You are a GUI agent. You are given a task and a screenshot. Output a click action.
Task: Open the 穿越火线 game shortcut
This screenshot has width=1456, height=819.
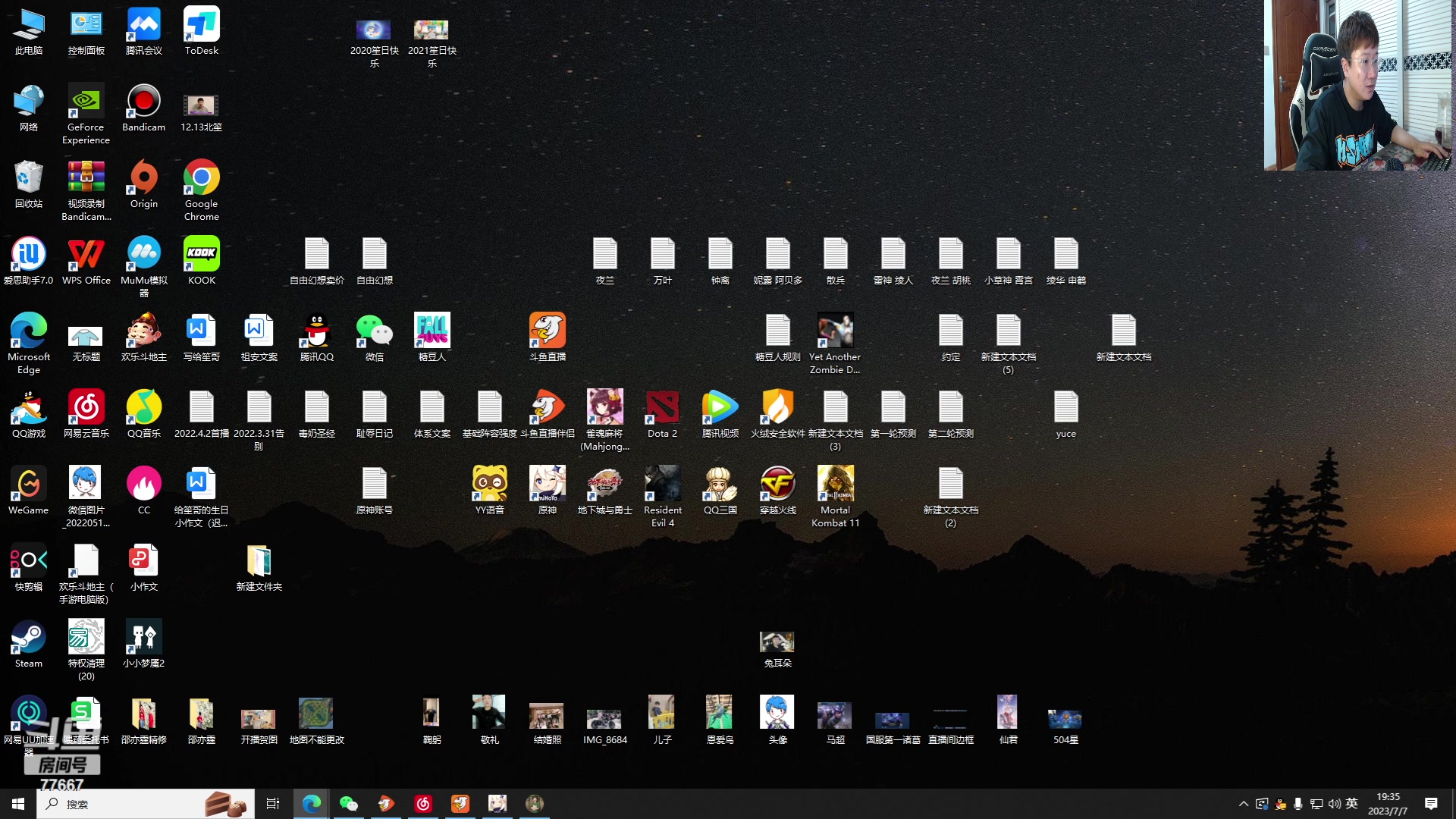click(778, 491)
